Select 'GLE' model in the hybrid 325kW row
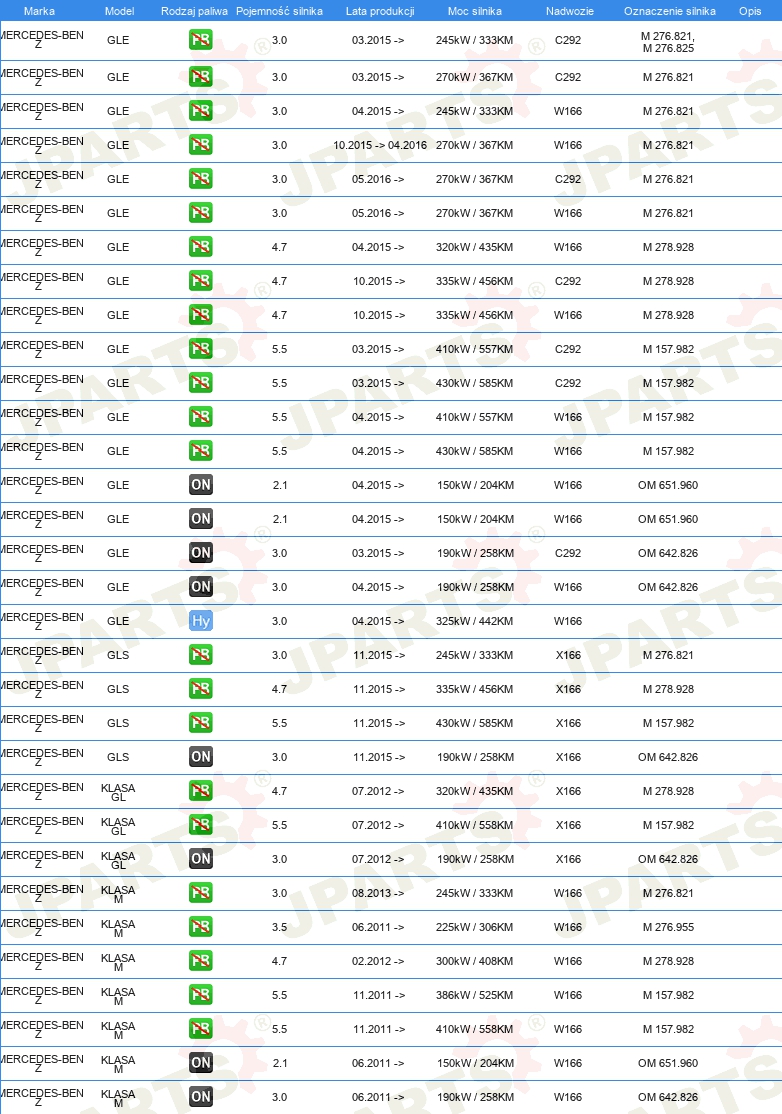Screen dimensions: 782x1114 pyautogui.click(x=118, y=621)
